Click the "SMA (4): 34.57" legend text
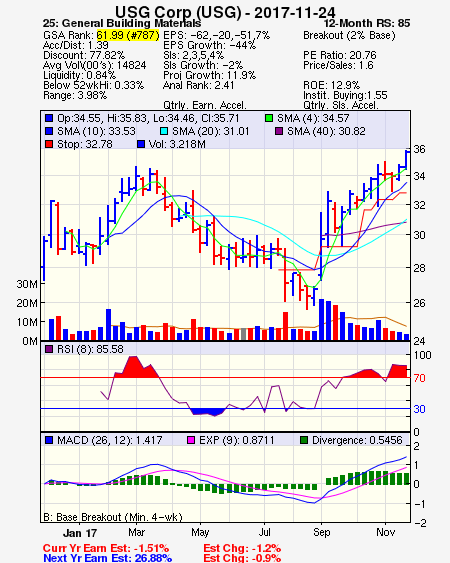This screenshot has height=563, width=450. pyautogui.click(x=313, y=118)
